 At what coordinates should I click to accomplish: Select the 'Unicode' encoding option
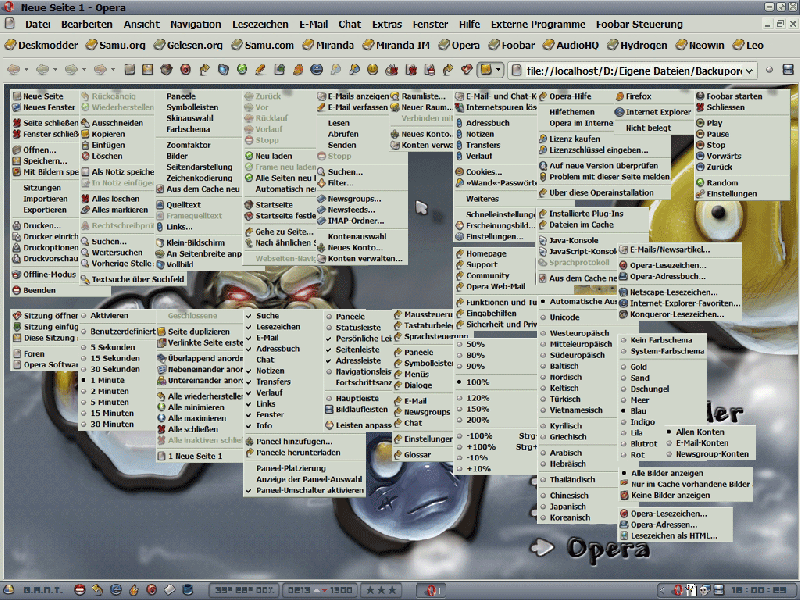(x=560, y=317)
